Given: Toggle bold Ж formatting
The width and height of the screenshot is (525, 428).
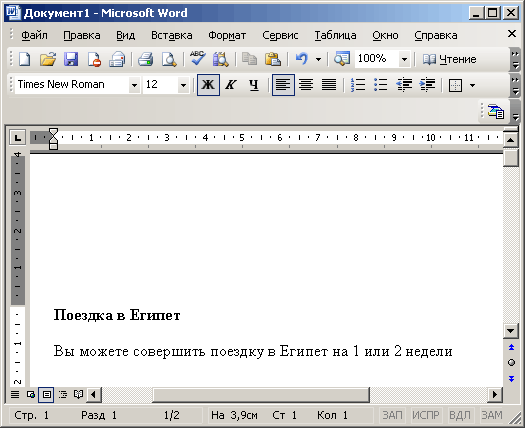Looking at the screenshot, I should click(x=208, y=85).
